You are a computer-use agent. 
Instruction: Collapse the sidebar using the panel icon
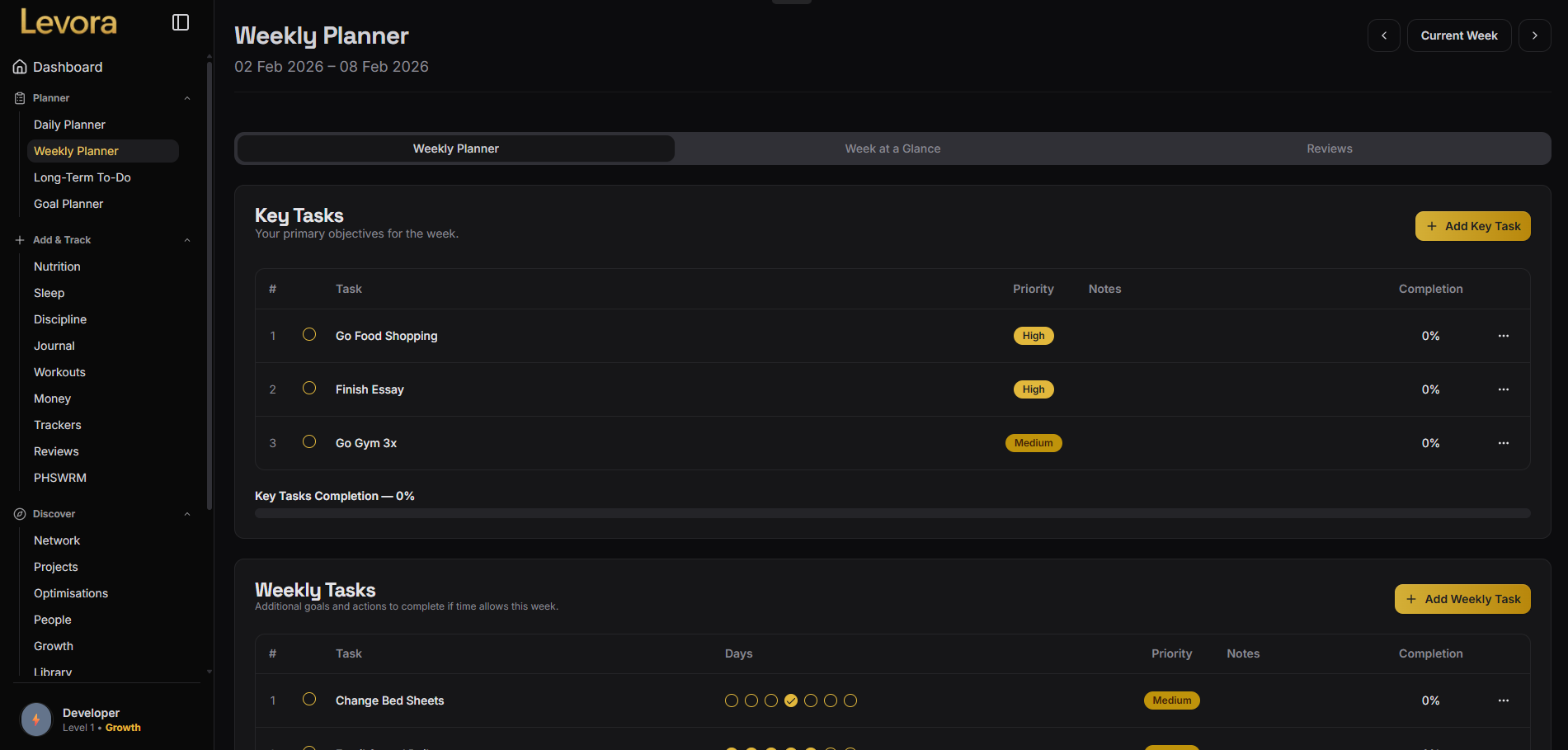tap(180, 22)
